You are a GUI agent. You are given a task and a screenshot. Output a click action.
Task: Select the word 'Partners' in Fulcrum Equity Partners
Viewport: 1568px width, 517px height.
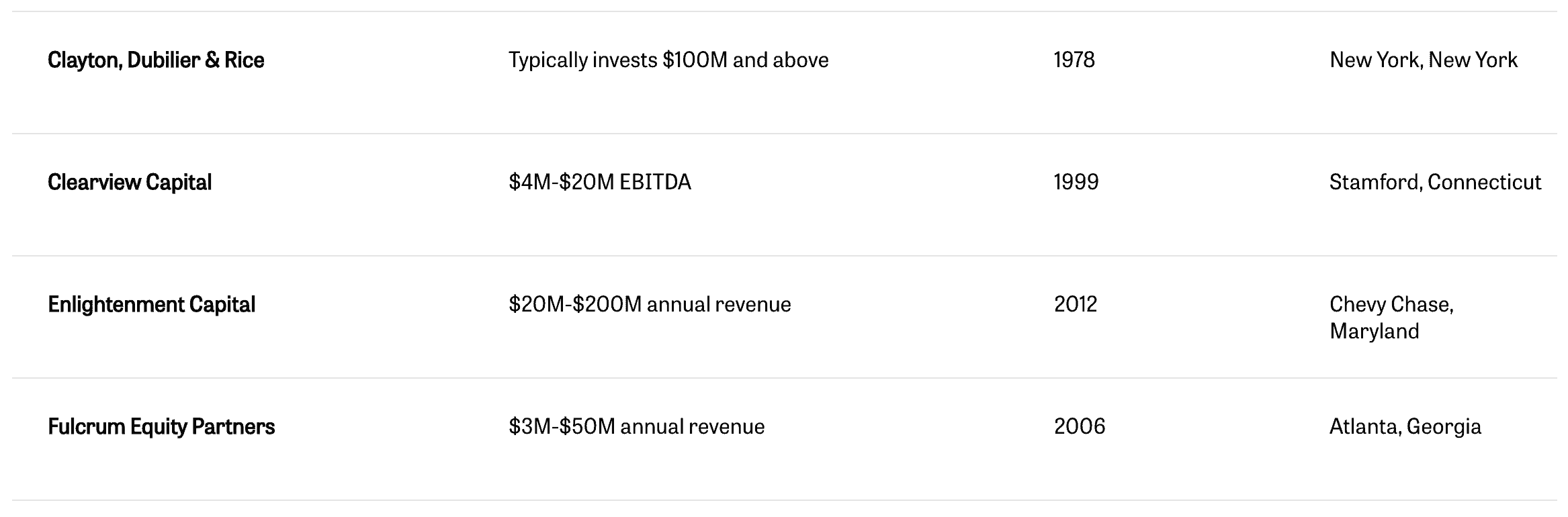tap(233, 427)
